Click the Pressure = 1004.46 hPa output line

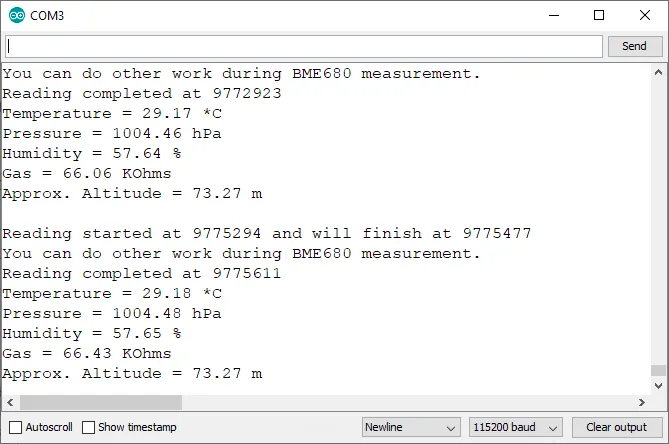[x=112, y=133]
